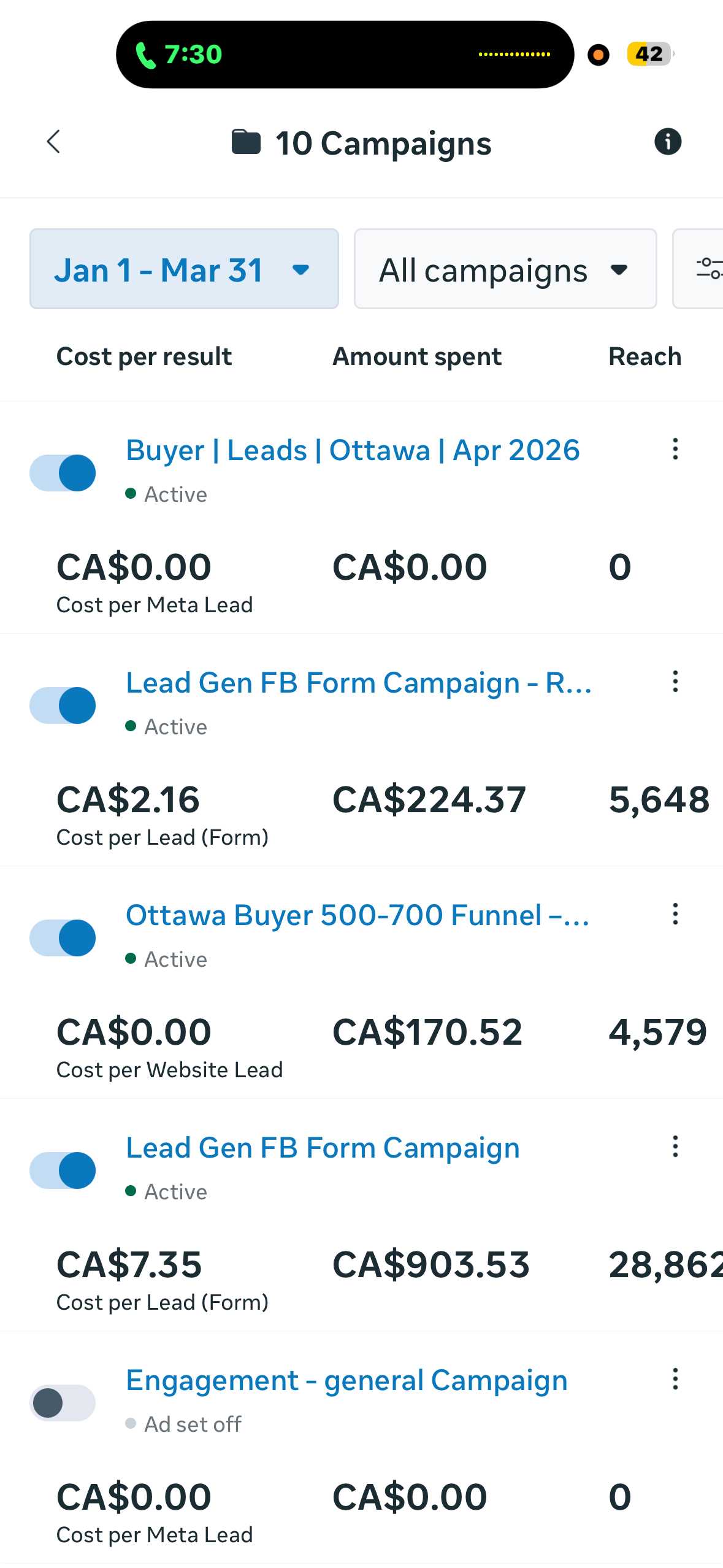This screenshot has width=723, height=1568.
Task: Click three-dot menu next to Engagement general Campaign
Action: (675, 1380)
